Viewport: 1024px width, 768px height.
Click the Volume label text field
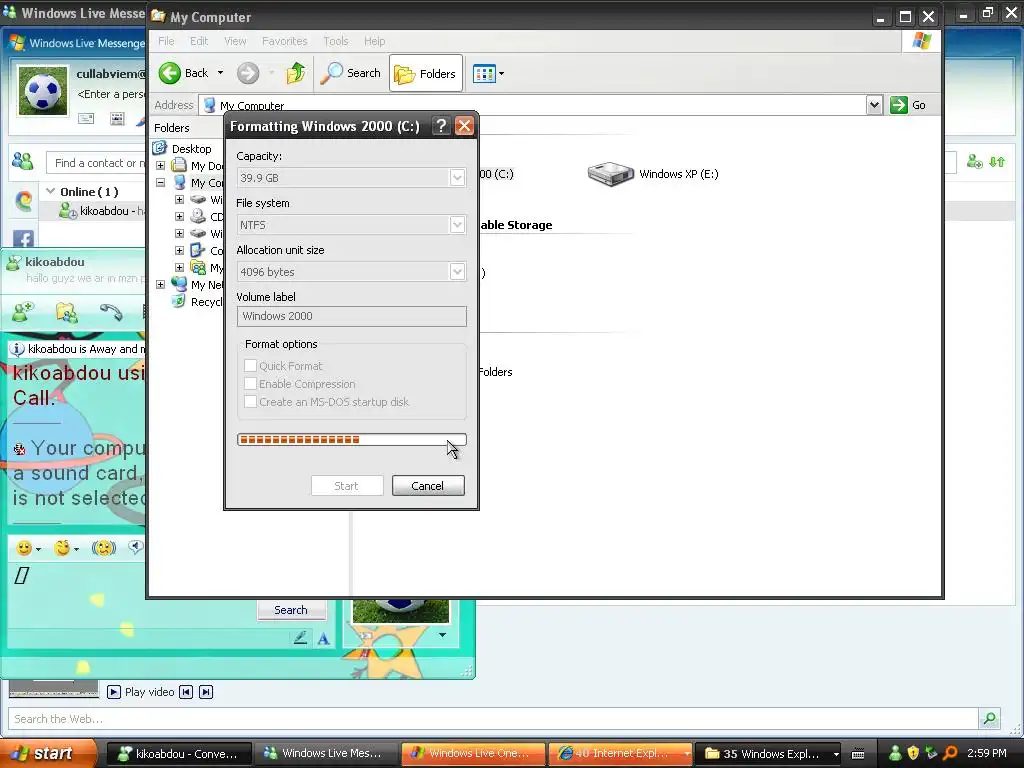coord(351,316)
